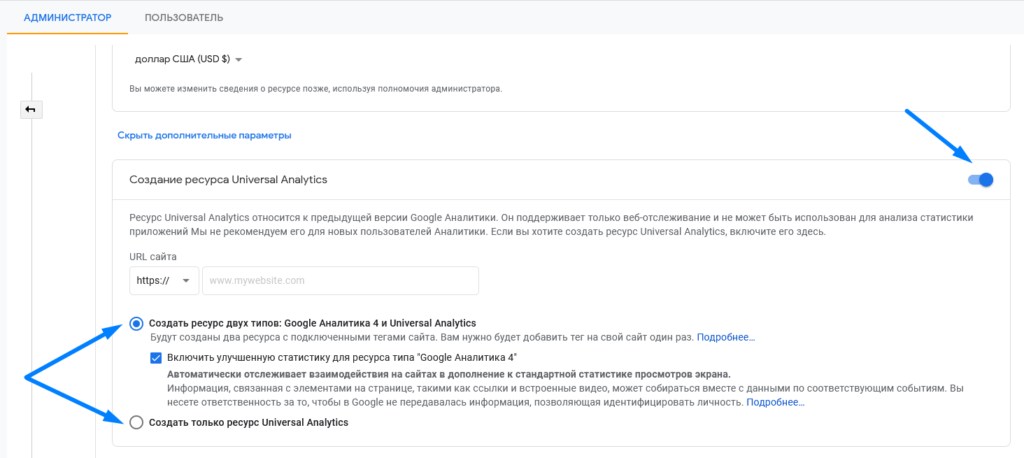This screenshot has width=1024, height=458.
Task: Click the bold text 'Автоматически отслеживает взаимодействия на сайтах'
Action: tap(449, 374)
